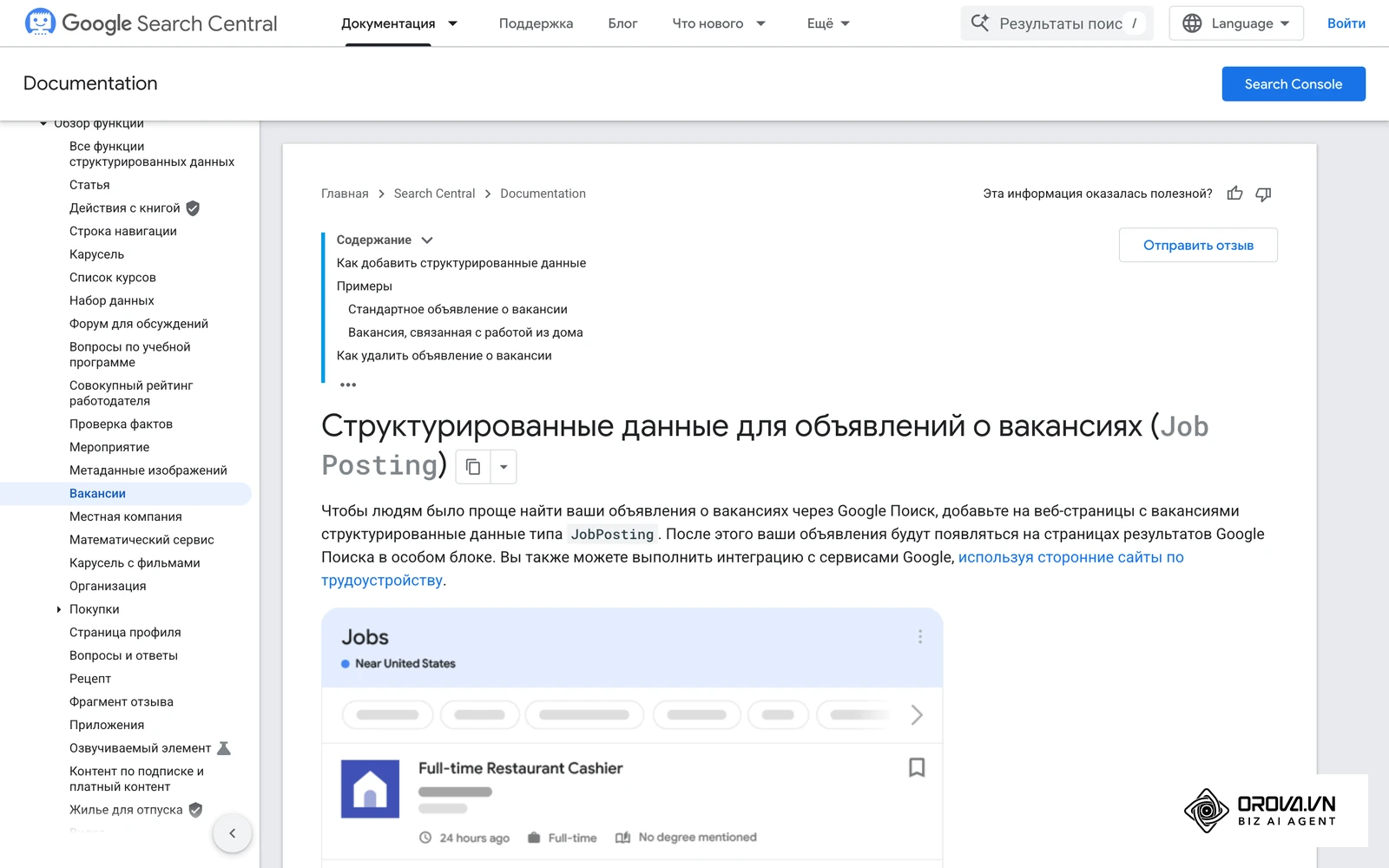The height and width of the screenshot is (868, 1389).
Task: Click the globe icon in Language selector
Action: pyautogui.click(x=1193, y=23)
